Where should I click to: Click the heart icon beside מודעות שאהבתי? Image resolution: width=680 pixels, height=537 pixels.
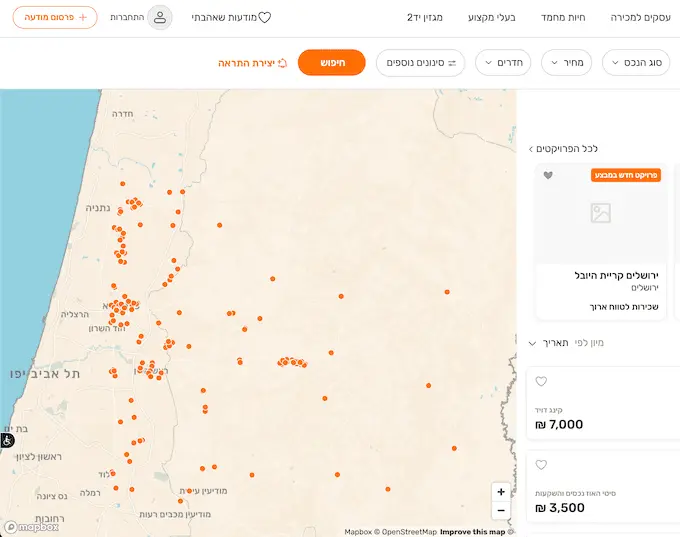coord(265,17)
